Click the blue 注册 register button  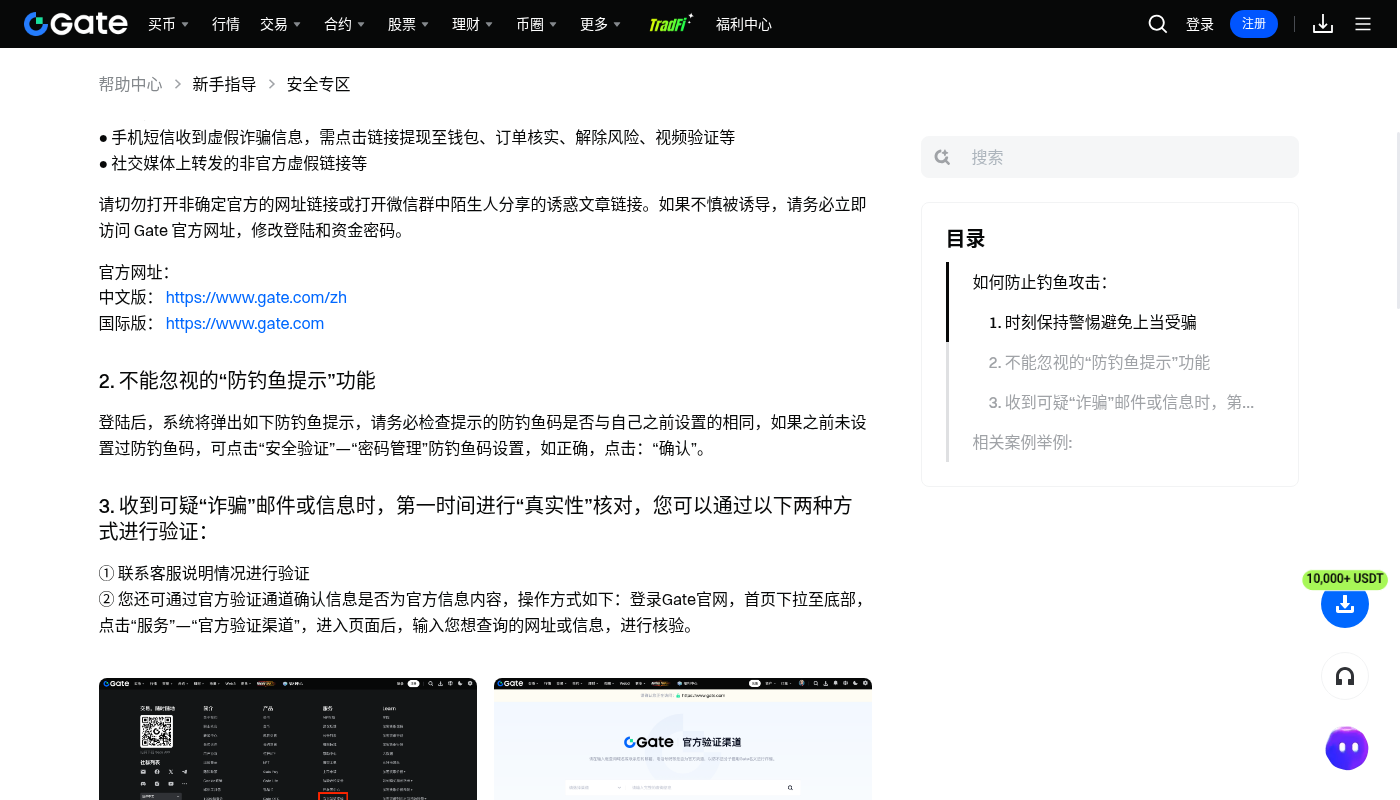[x=1254, y=24]
